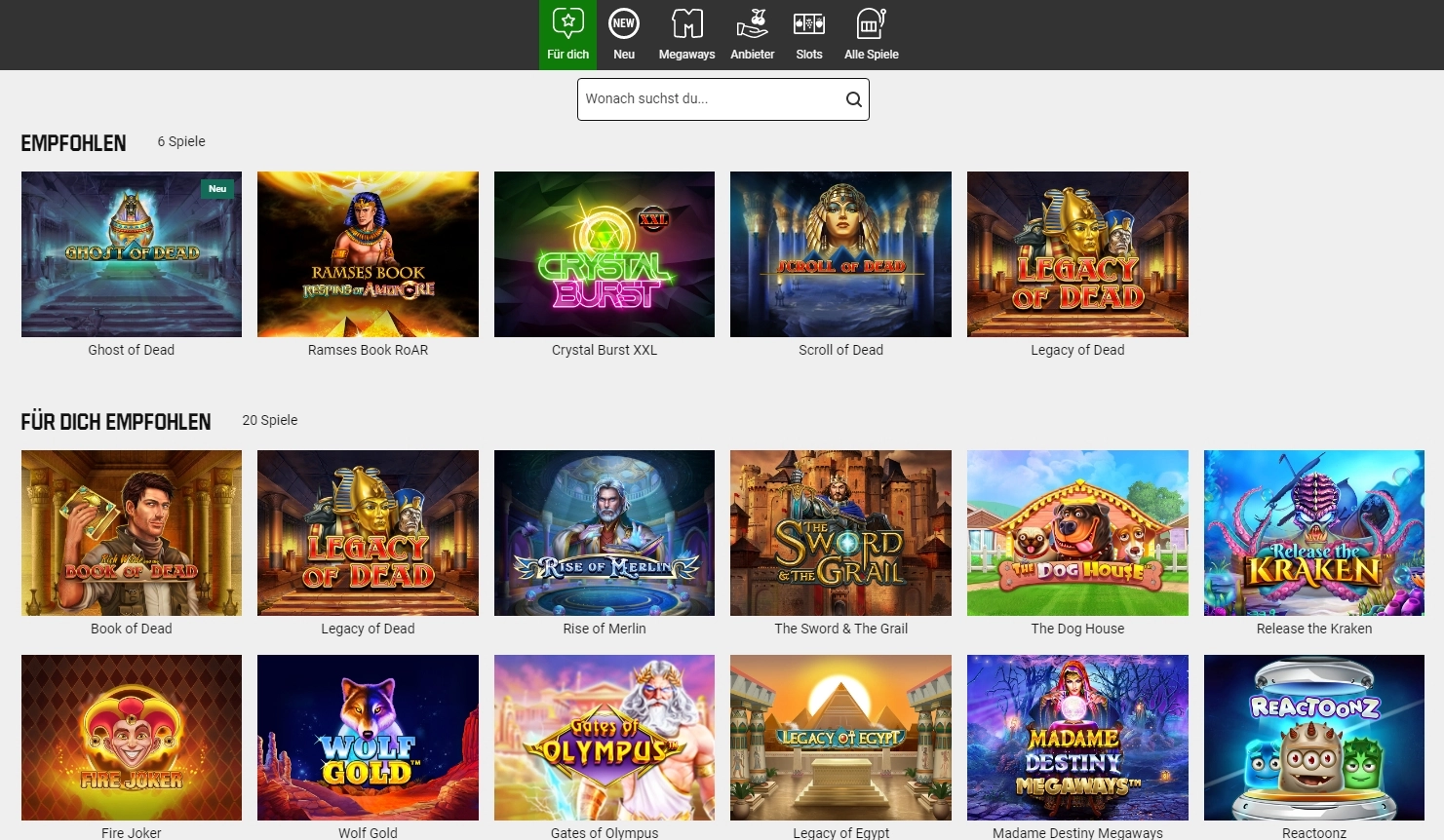Launch The Dog House thumbnail
Viewport: 1444px width, 840px height.
pos(1076,532)
